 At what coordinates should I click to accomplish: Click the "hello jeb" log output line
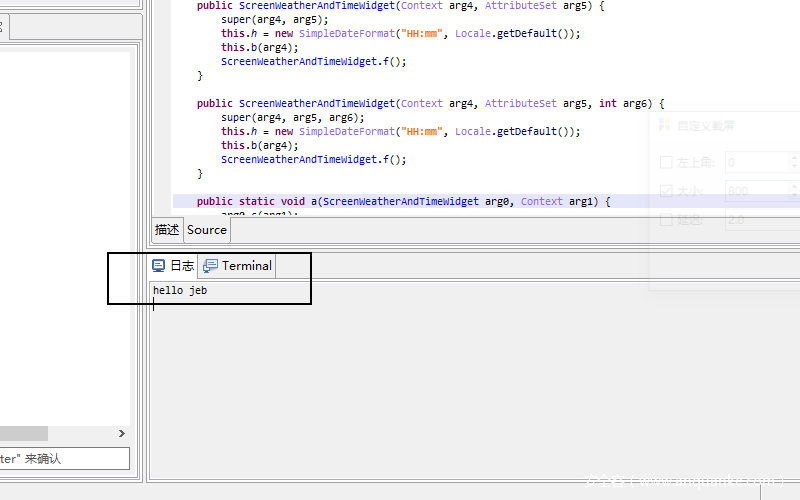click(180, 291)
